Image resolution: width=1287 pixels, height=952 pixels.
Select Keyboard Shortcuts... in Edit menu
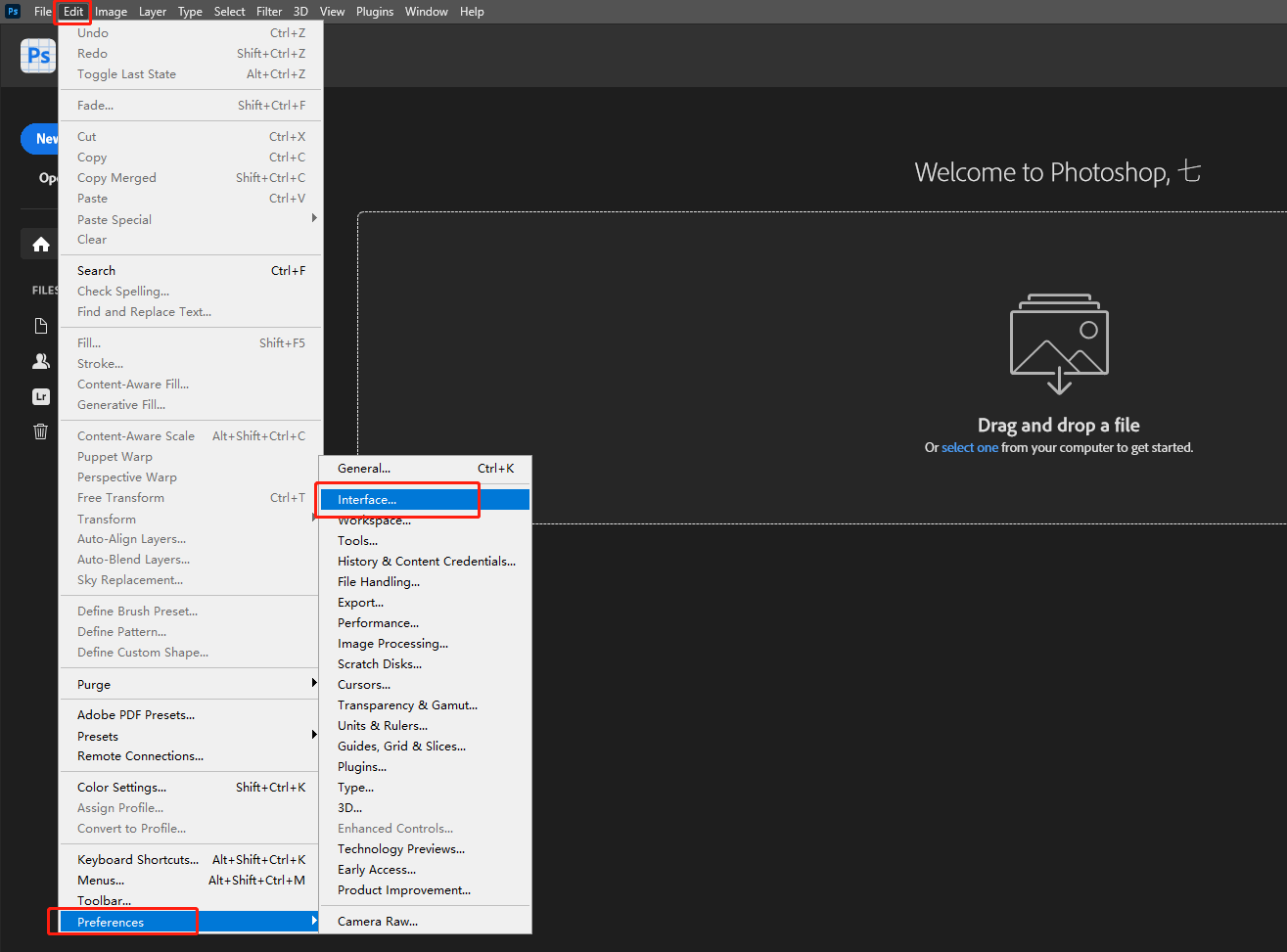(x=191, y=859)
